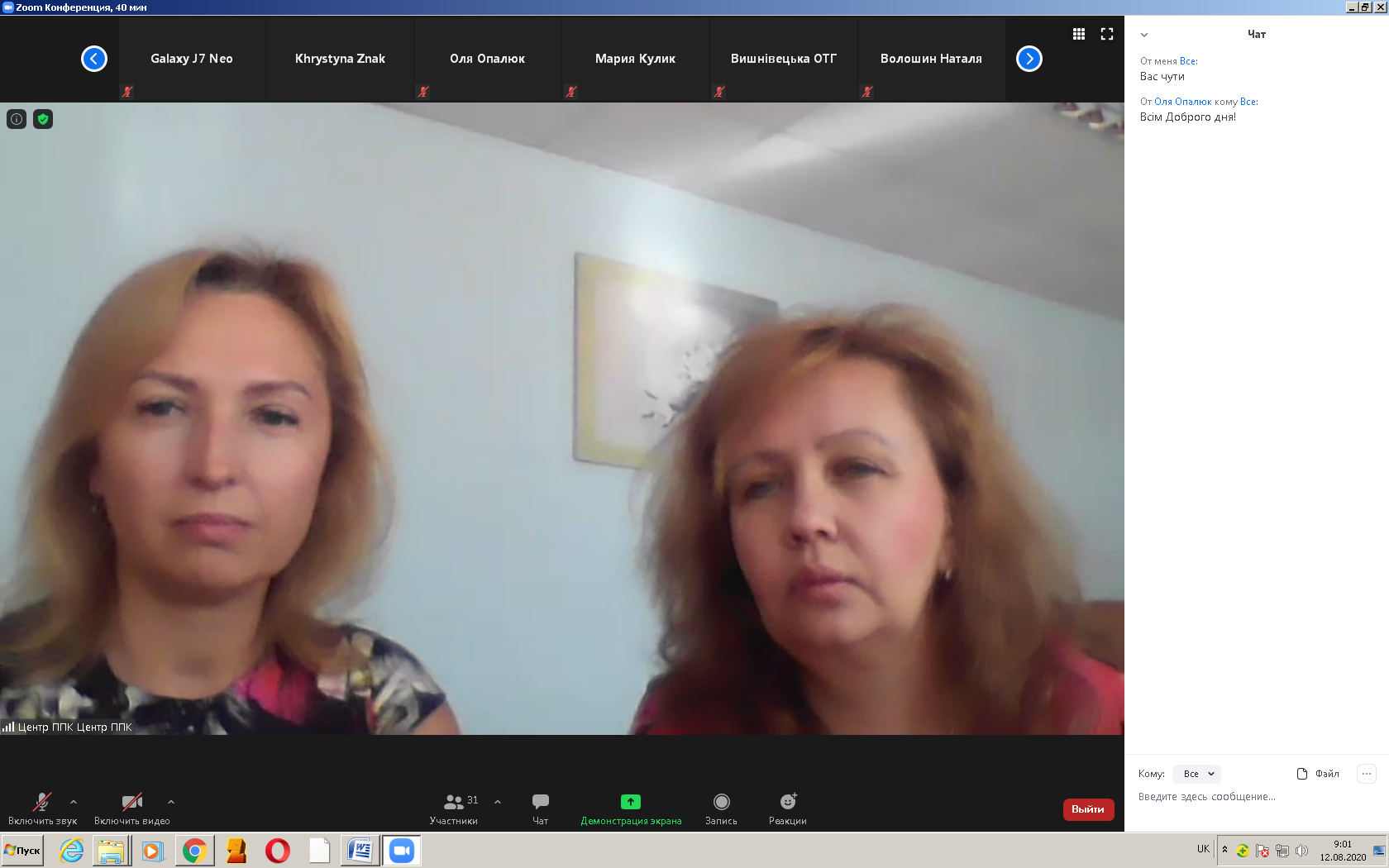This screenshot has width=1389, height=868.
Task: Select Мария Кулик participant tile
Action: click(636, 59)
